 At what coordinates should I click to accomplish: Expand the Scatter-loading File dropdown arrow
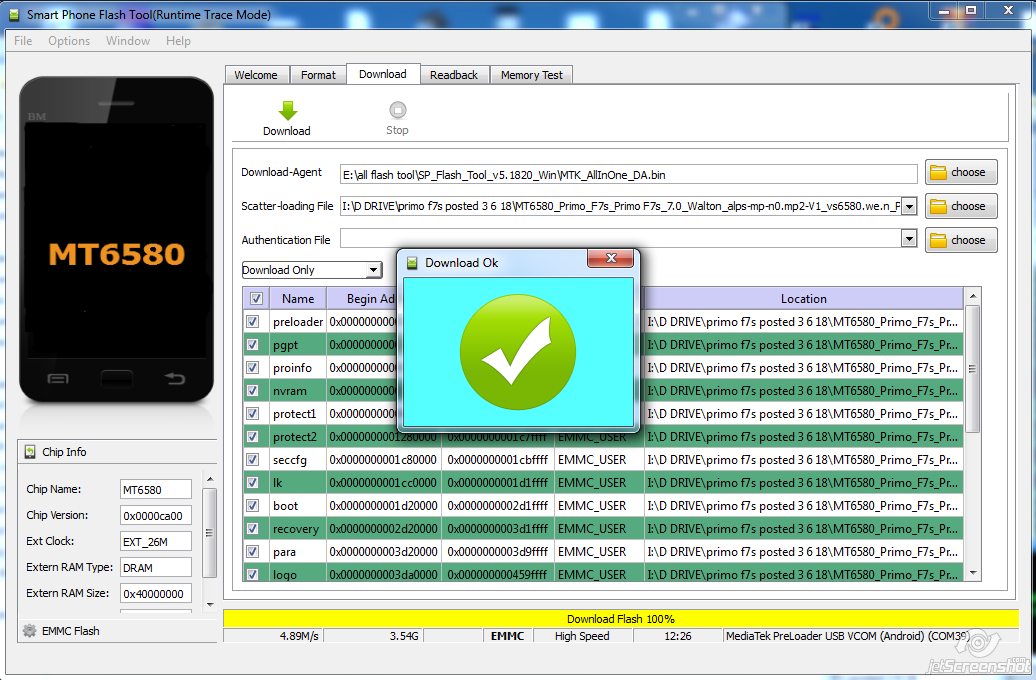coord(909,206)
